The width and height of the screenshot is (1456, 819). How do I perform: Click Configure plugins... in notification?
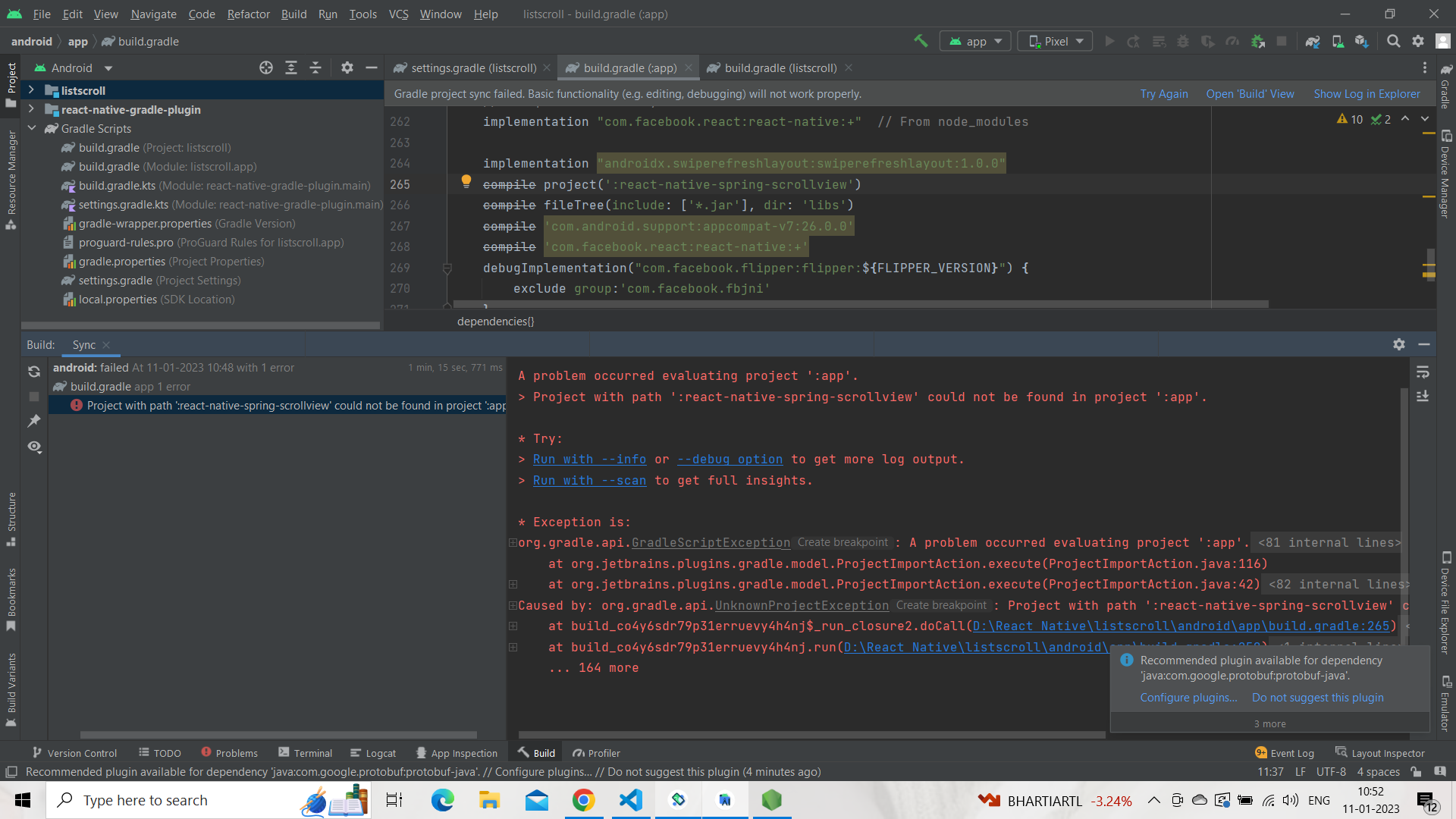pos(1188,698)
